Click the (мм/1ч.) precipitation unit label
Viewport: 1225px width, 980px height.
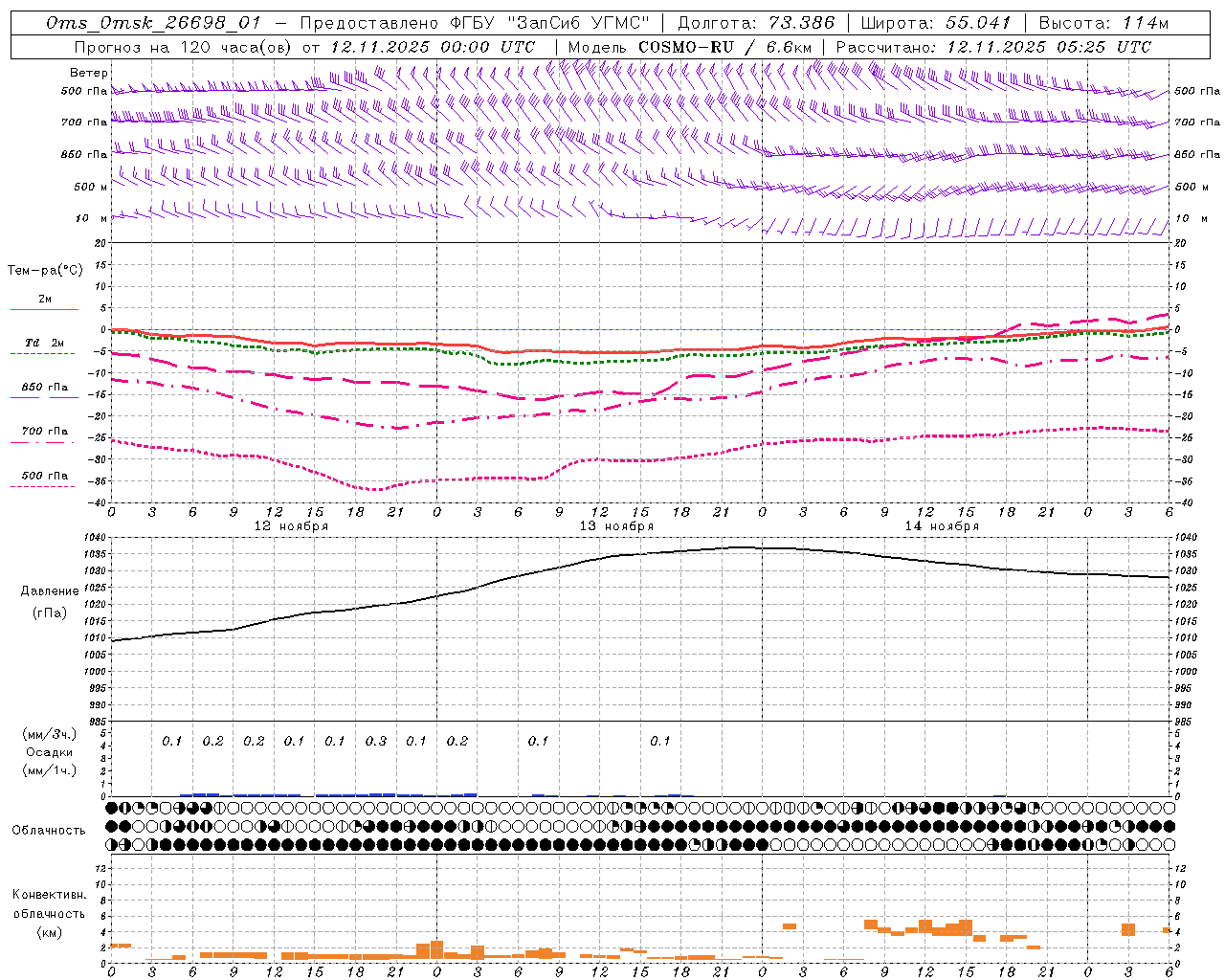50,770
